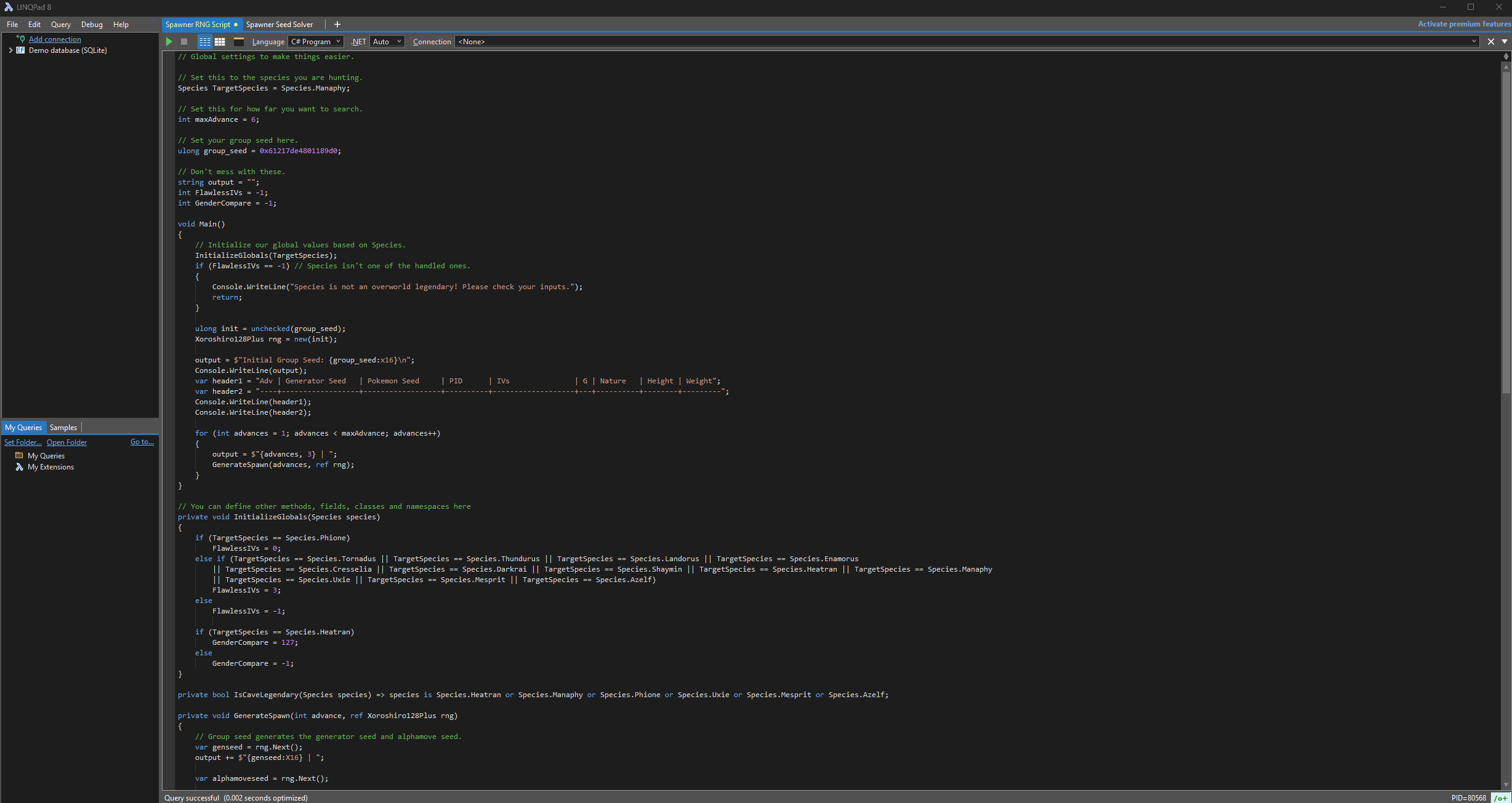Select the My Extensions tree item
This screenshot has width=1512, height=803.
(50, 467)
